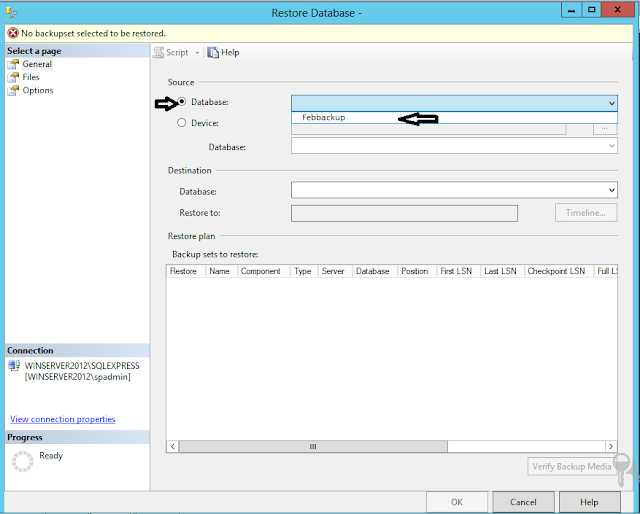Click the Restore Database window title icon

point(11,13)
